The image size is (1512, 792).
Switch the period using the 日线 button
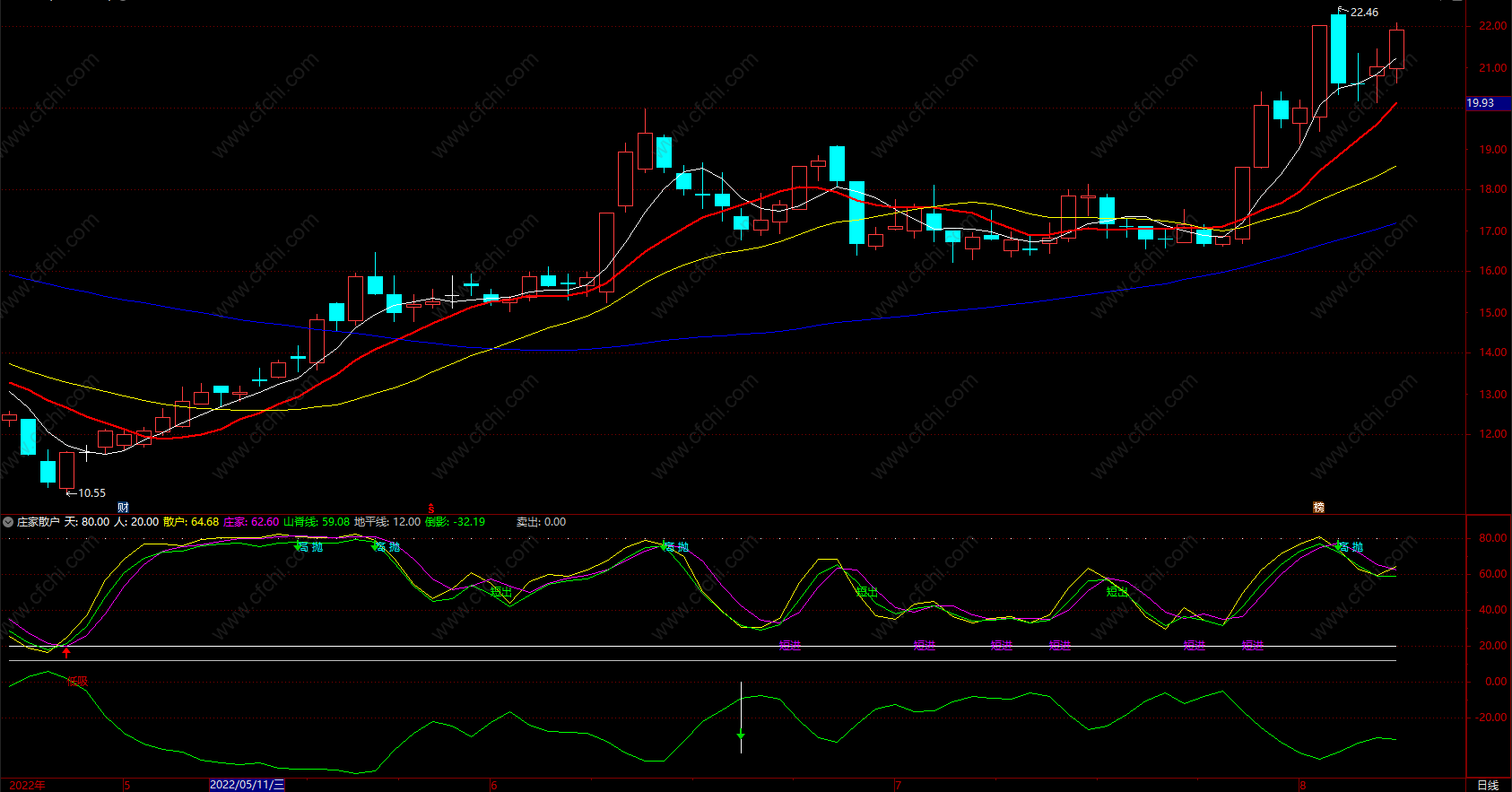point(1488,785)
